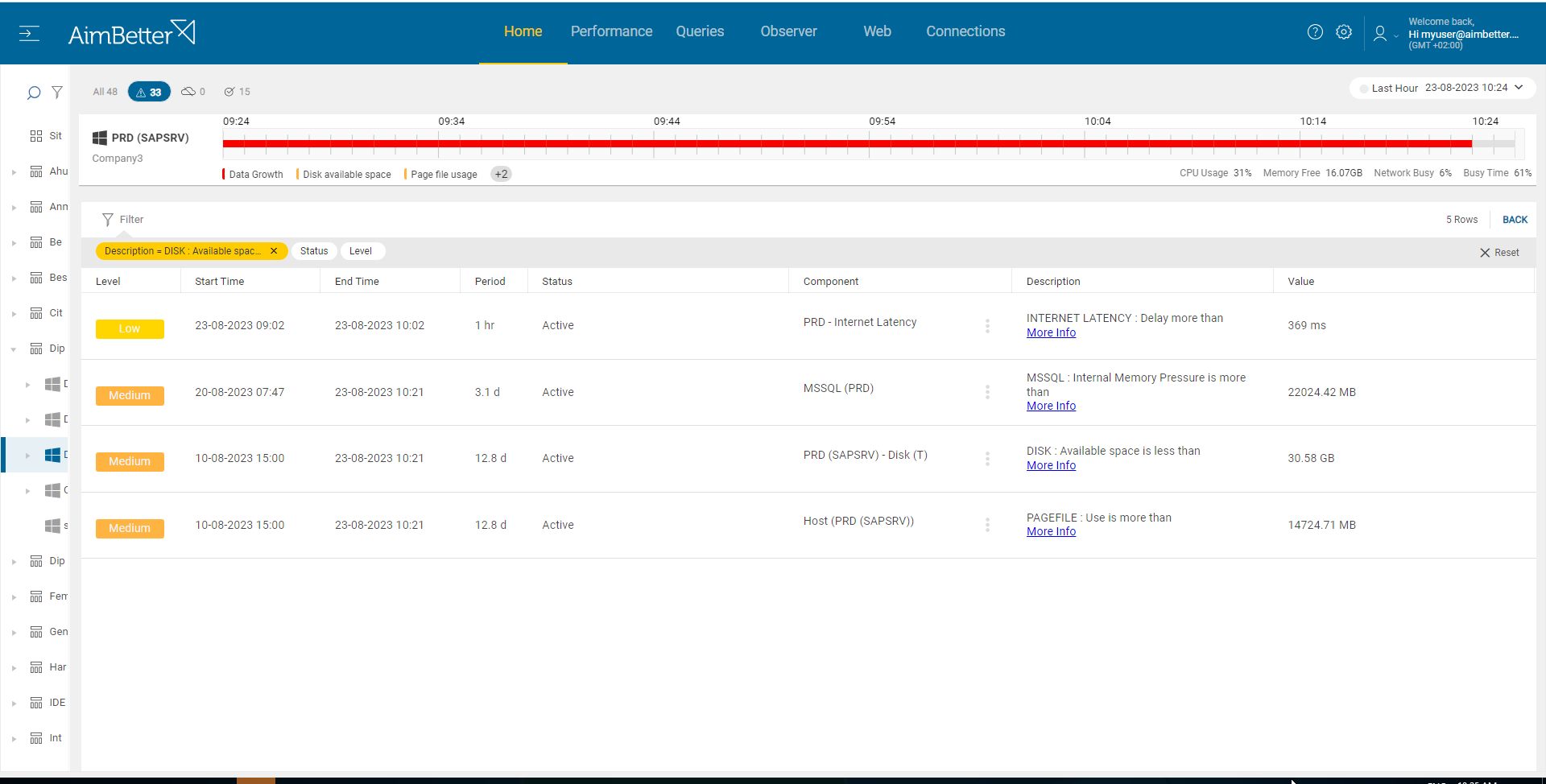Screen dimensions: 1546x784
Task: Click the red alert timeline bar
Action: (845, 144)
